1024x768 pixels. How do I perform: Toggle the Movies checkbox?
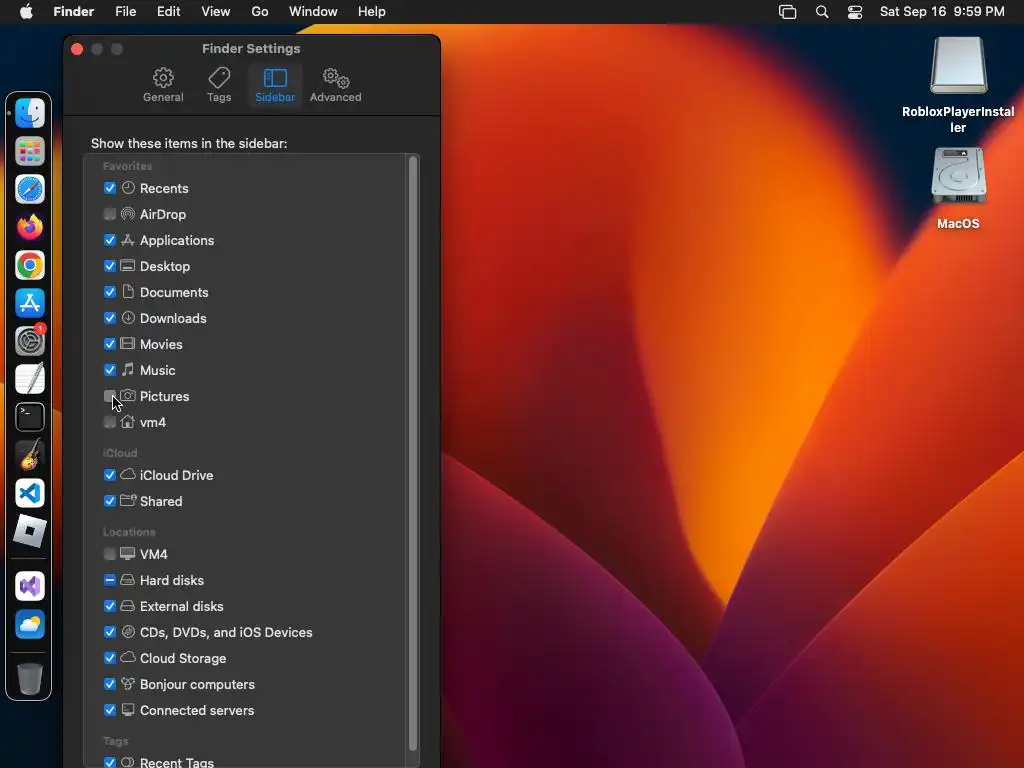tap(110, 344)
